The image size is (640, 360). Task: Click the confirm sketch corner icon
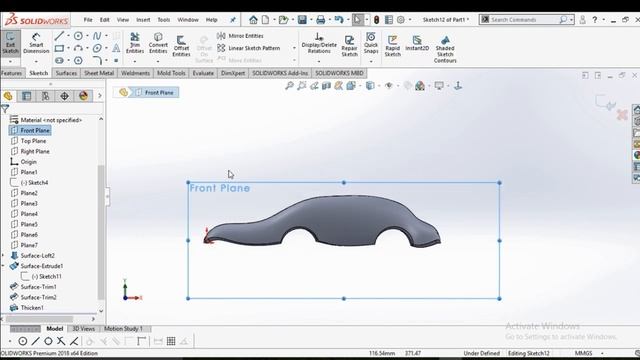[x=605, y=102]
